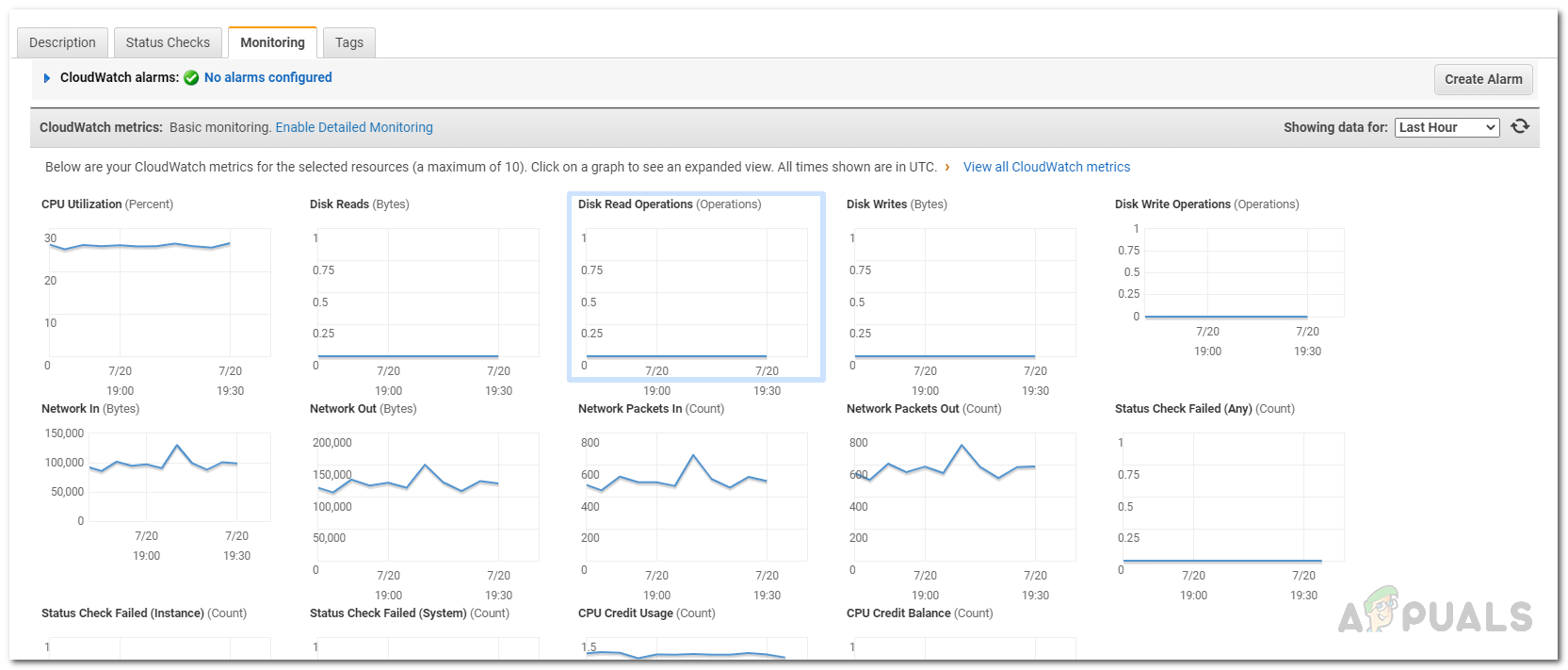
Task: Select the Tags tab
Action: coord(348,42)
